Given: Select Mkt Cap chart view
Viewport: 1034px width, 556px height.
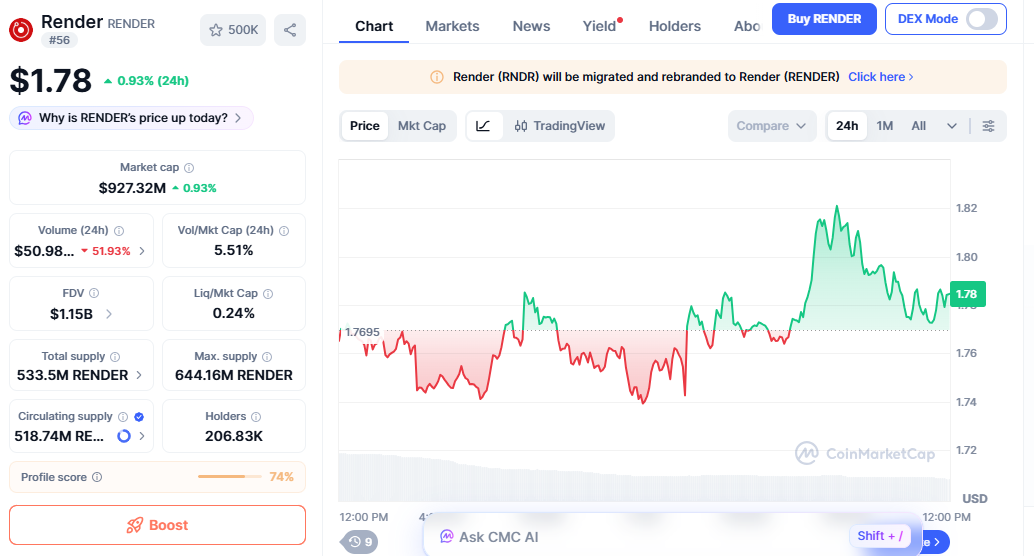Looking at the screenshot, I should (422, 126).
